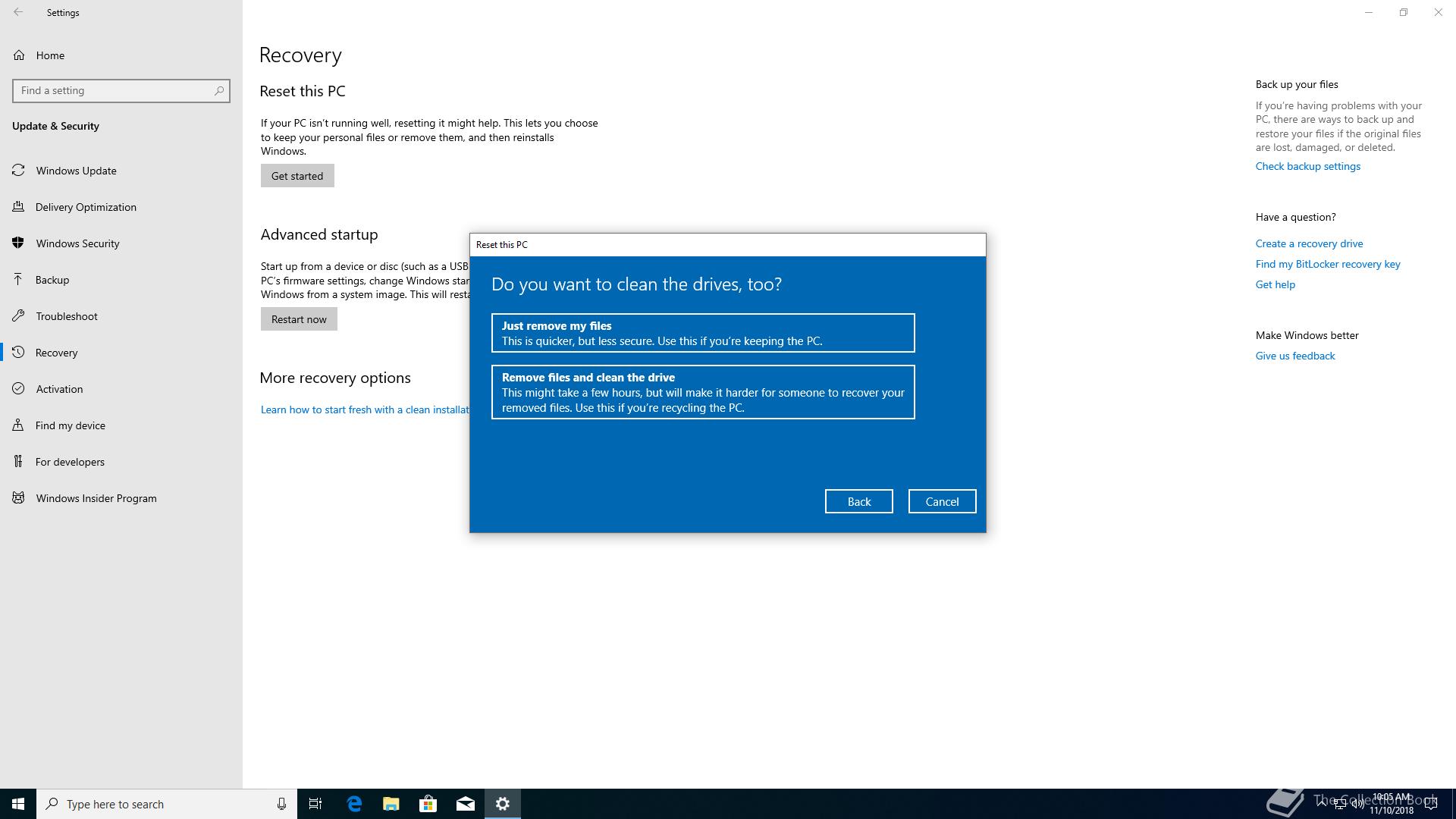The height and width of the screenshot is (819, 1456).
Task: Select Troubleshoot in the sidebar
Action: pyautogui.click(x=121, y=316)
